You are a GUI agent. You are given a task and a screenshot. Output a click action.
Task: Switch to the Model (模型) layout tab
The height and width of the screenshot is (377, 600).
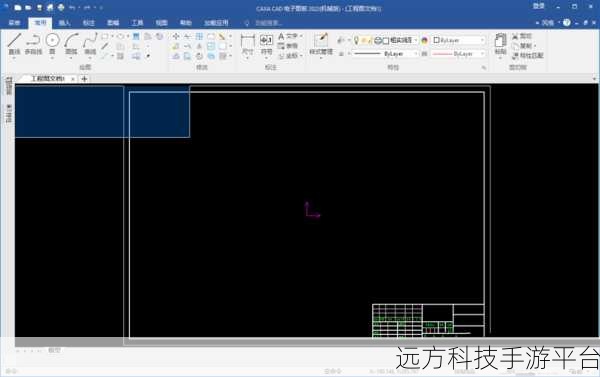point(54,350)
